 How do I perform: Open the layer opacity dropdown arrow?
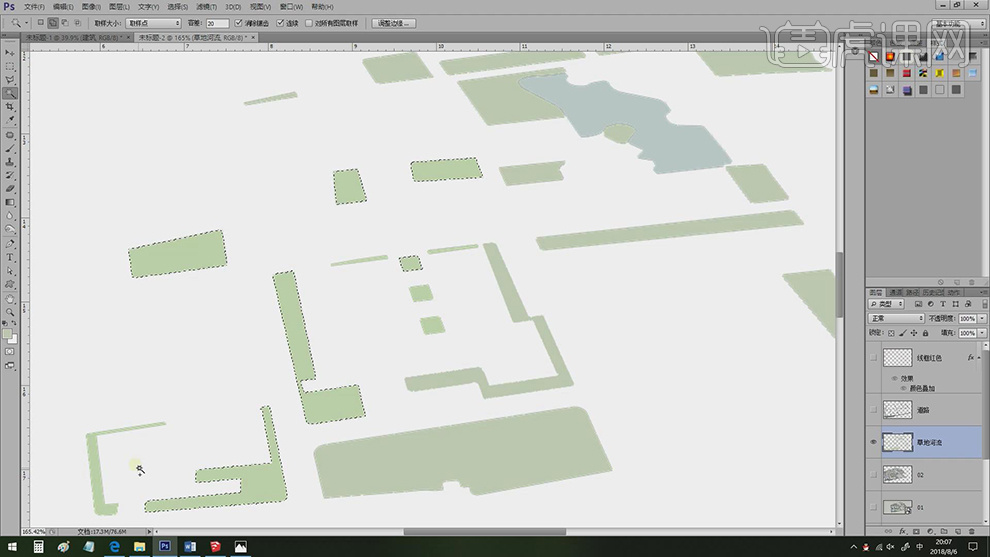(982, 318)
